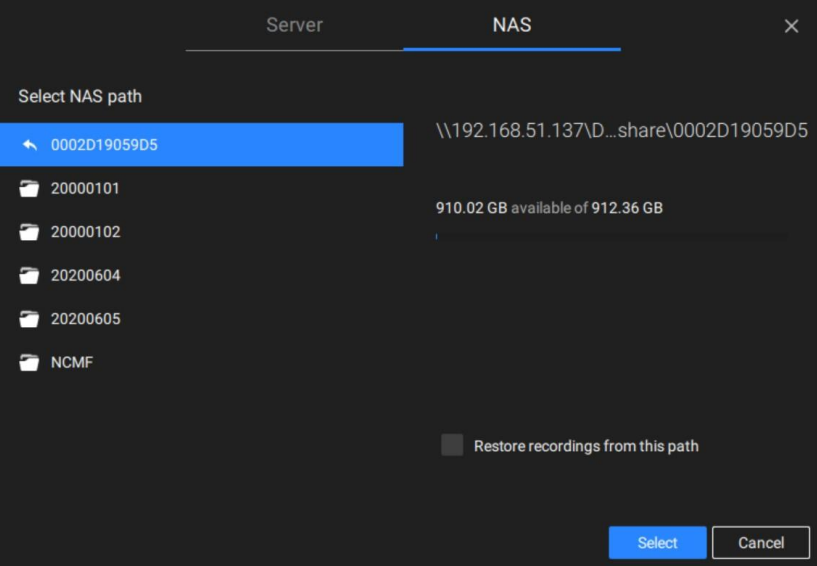Confirm with the Select button
The width and height of the screenshot is (817, 566).
coord(658,543)
